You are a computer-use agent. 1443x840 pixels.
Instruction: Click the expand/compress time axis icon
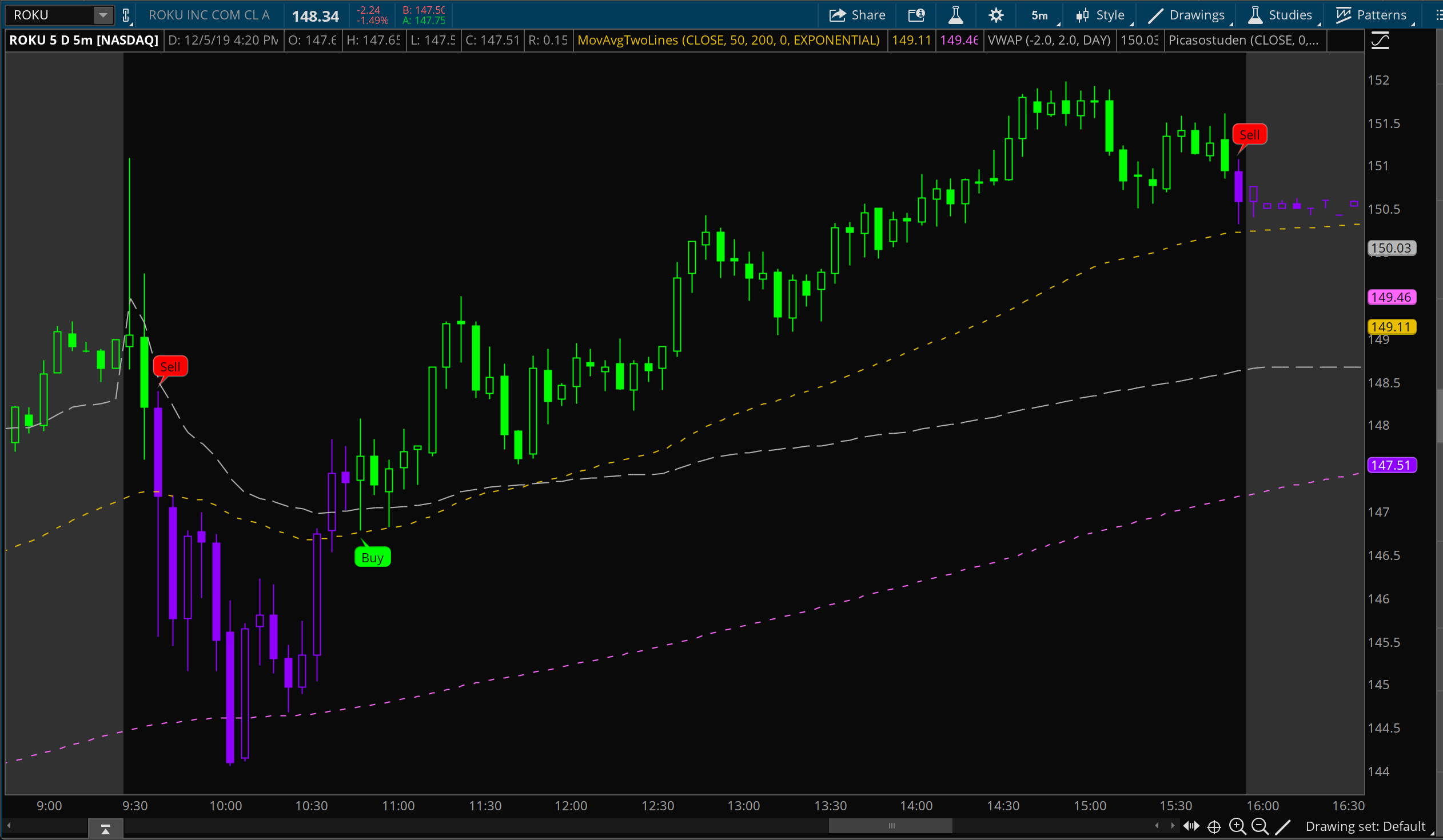pyautogui.click(x=1191, y=826)
